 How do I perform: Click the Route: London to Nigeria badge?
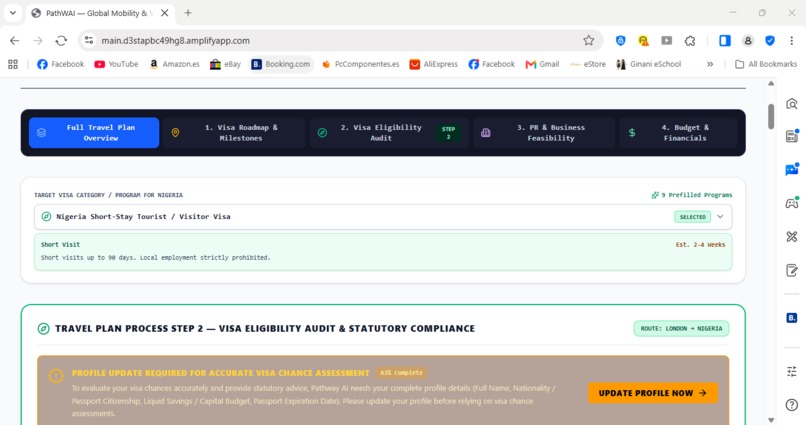click(681, 328)
